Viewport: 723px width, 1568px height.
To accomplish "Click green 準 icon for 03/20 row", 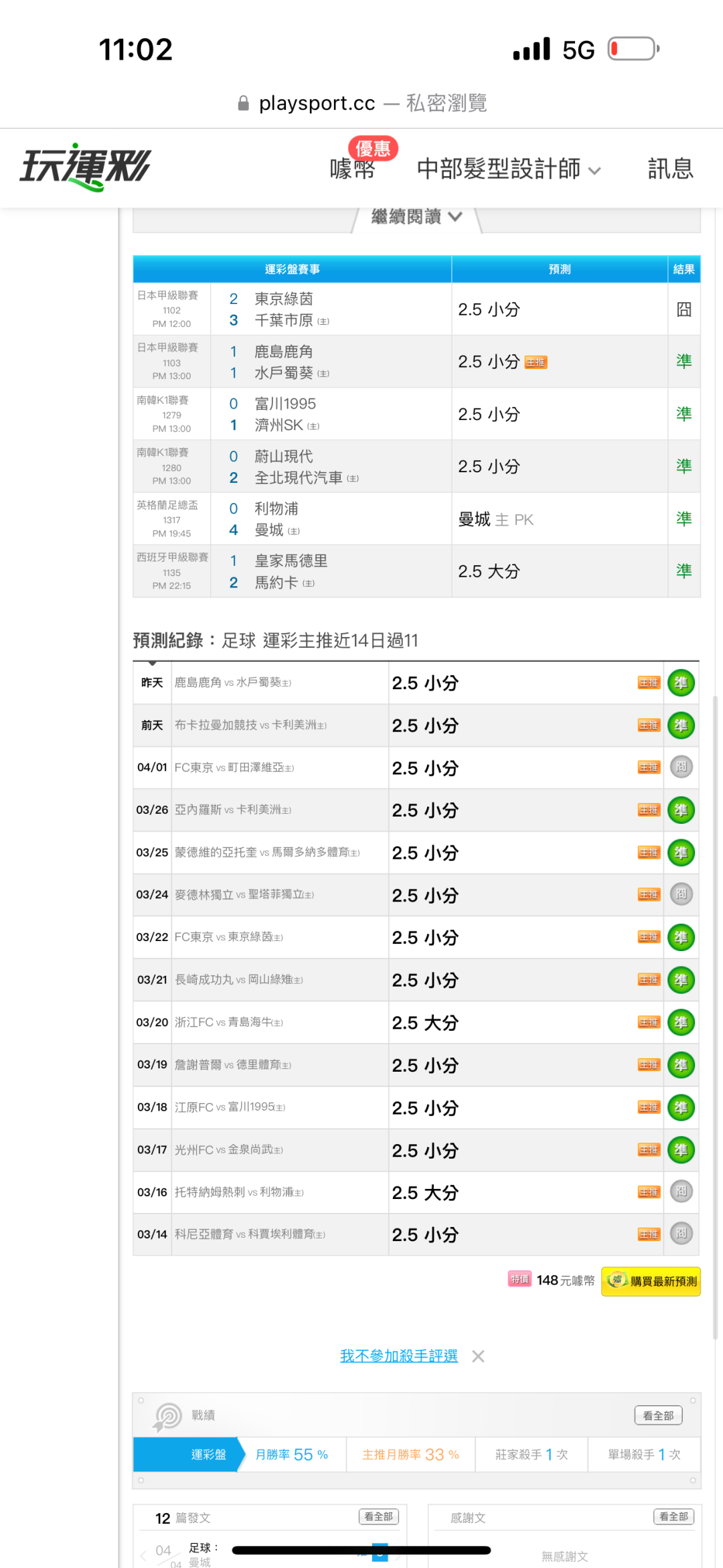I will tap(681, 1023).
